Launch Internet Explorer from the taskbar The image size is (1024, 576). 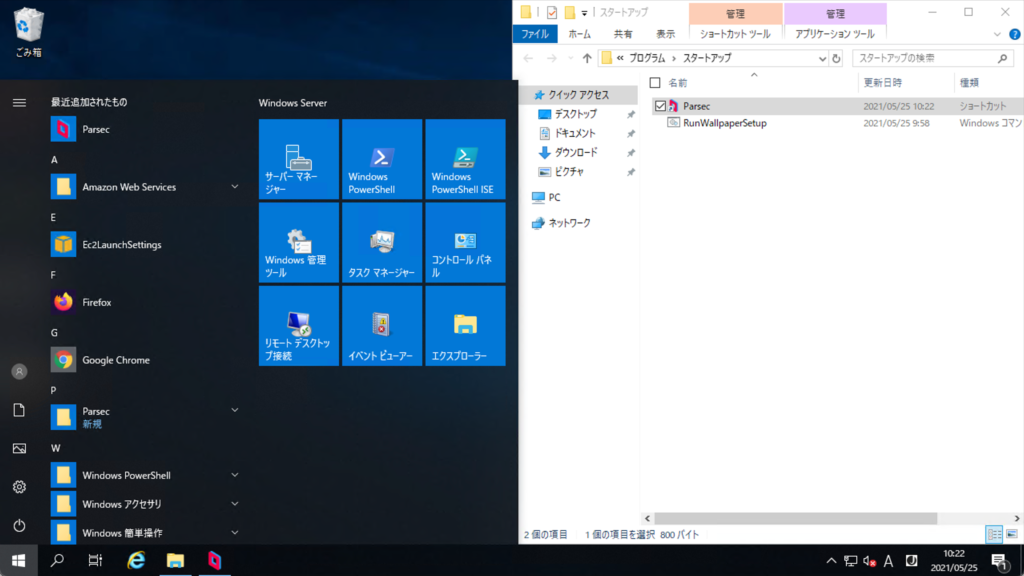[x=136, y=560]
